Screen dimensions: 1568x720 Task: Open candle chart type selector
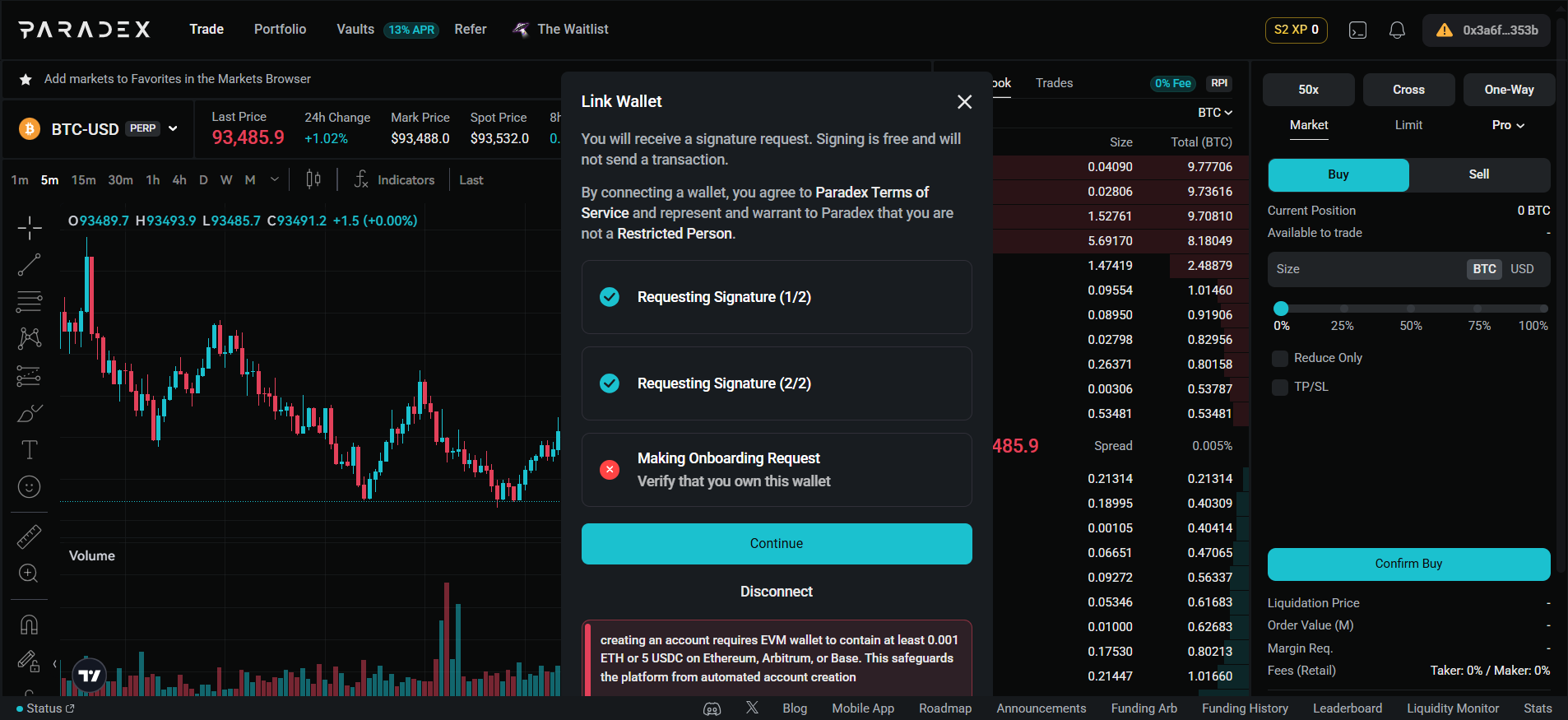(313, 179)
